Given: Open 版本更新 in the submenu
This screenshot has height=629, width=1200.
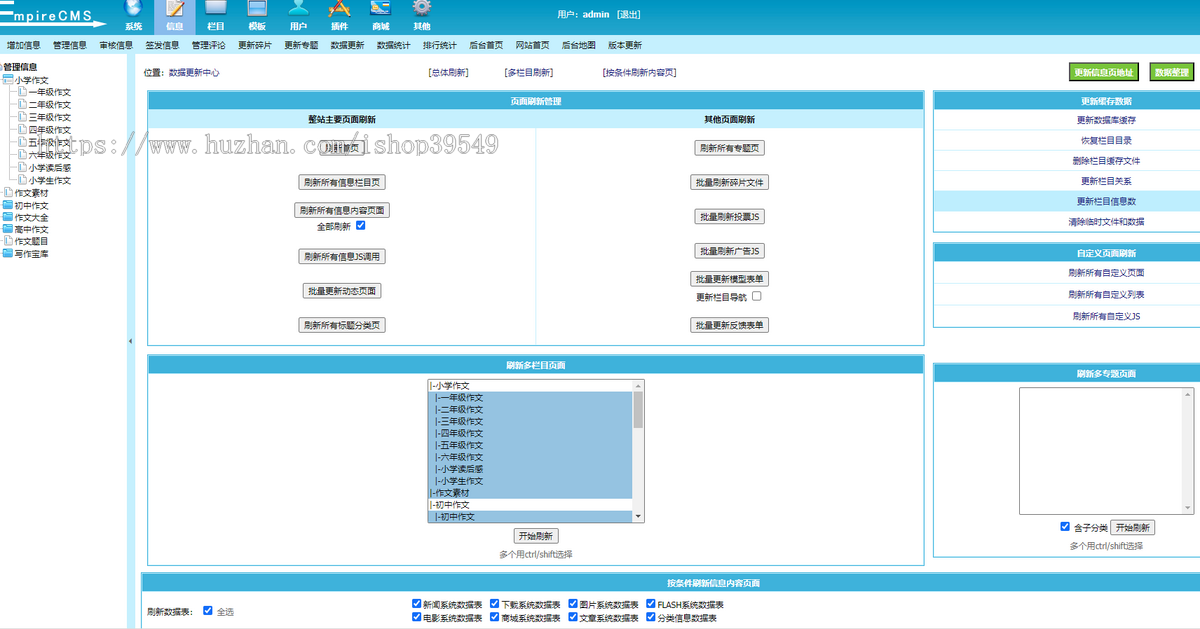Looking at the screenshot, I should (x=625, y=45).
